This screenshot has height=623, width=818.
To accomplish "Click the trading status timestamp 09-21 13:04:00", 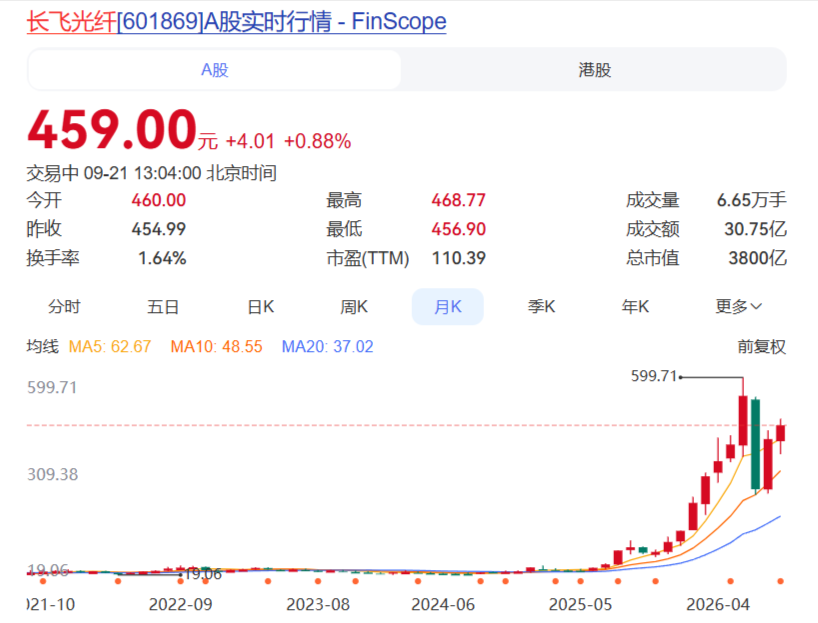I will pos(142,173).
